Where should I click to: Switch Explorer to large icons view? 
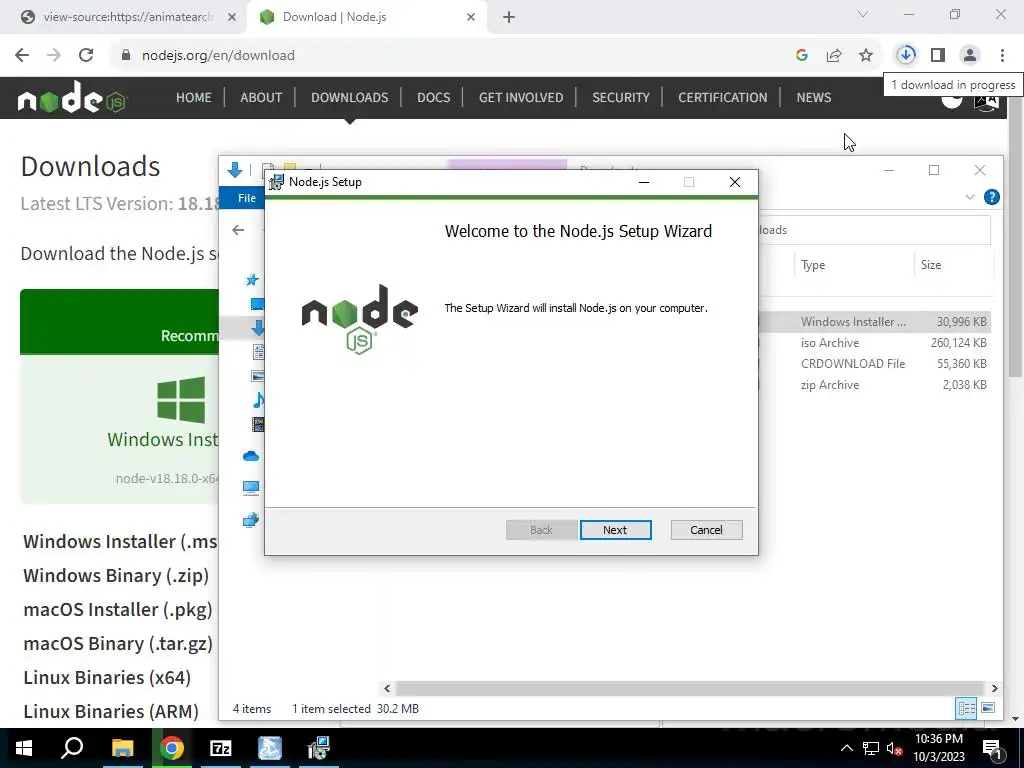point(988,708)
